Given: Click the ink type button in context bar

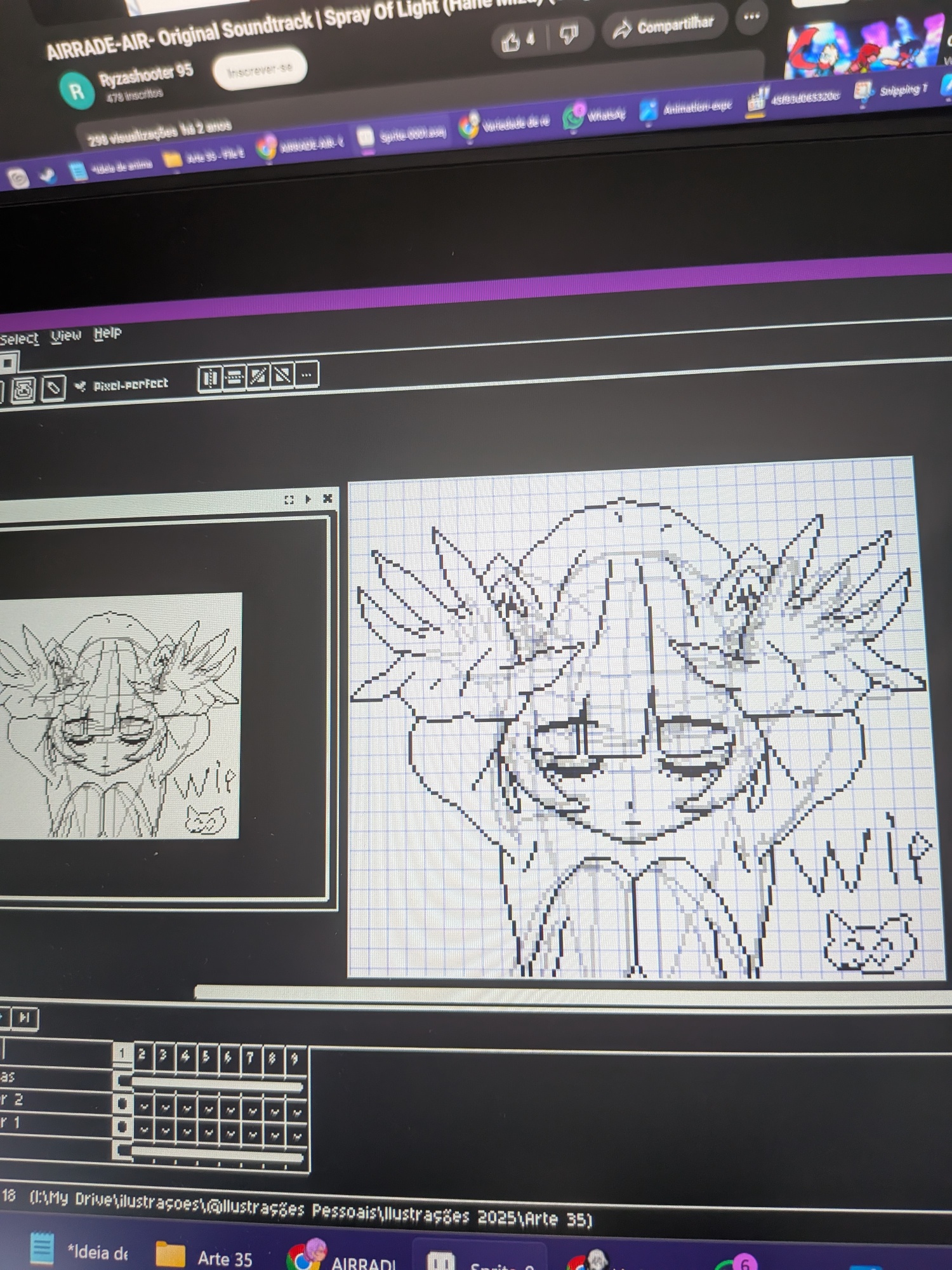Looking at the screenshot, I should point(53,387).
